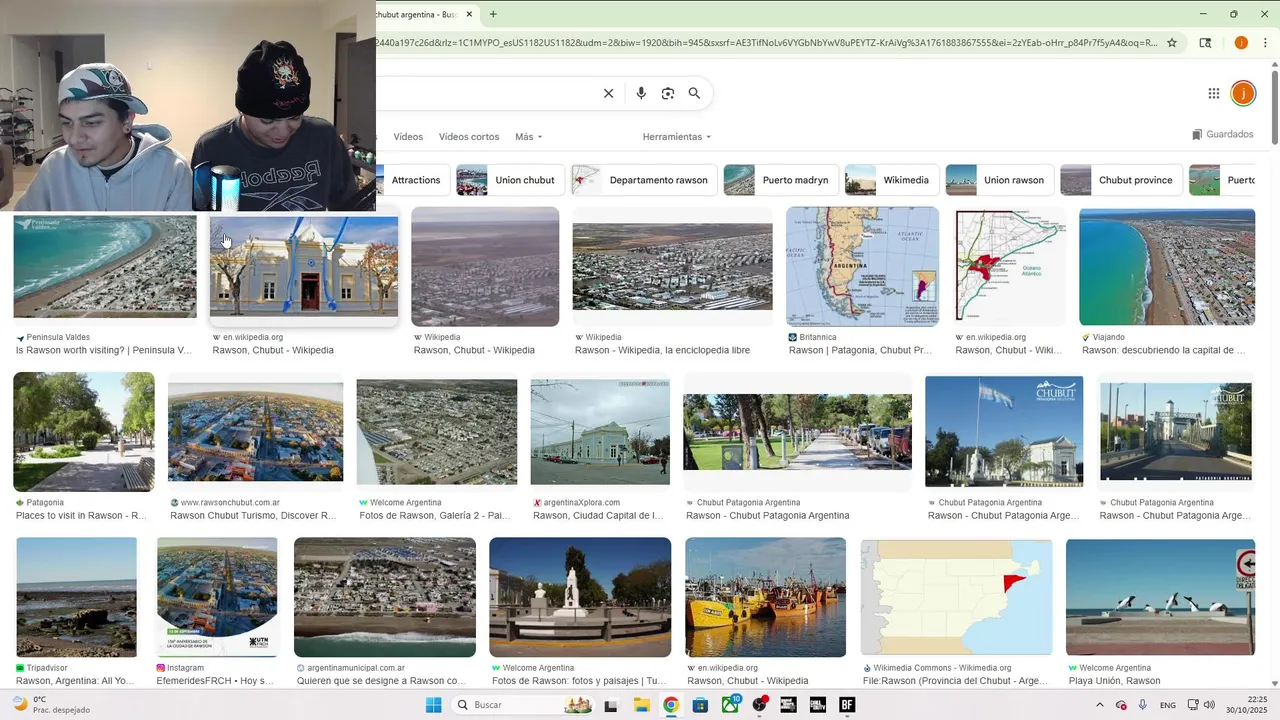
Task: Open the fishing boats harbor image
Action: coord(766,597)
